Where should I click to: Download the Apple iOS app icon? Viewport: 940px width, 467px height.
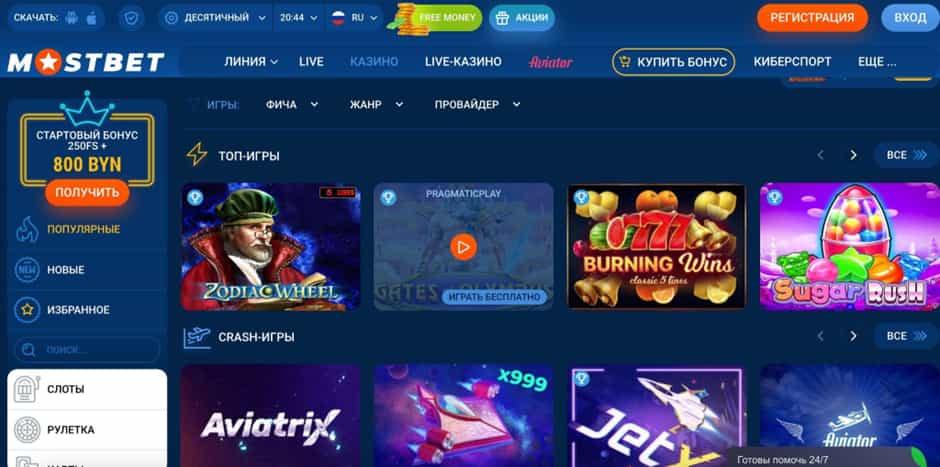click(92, 18)
